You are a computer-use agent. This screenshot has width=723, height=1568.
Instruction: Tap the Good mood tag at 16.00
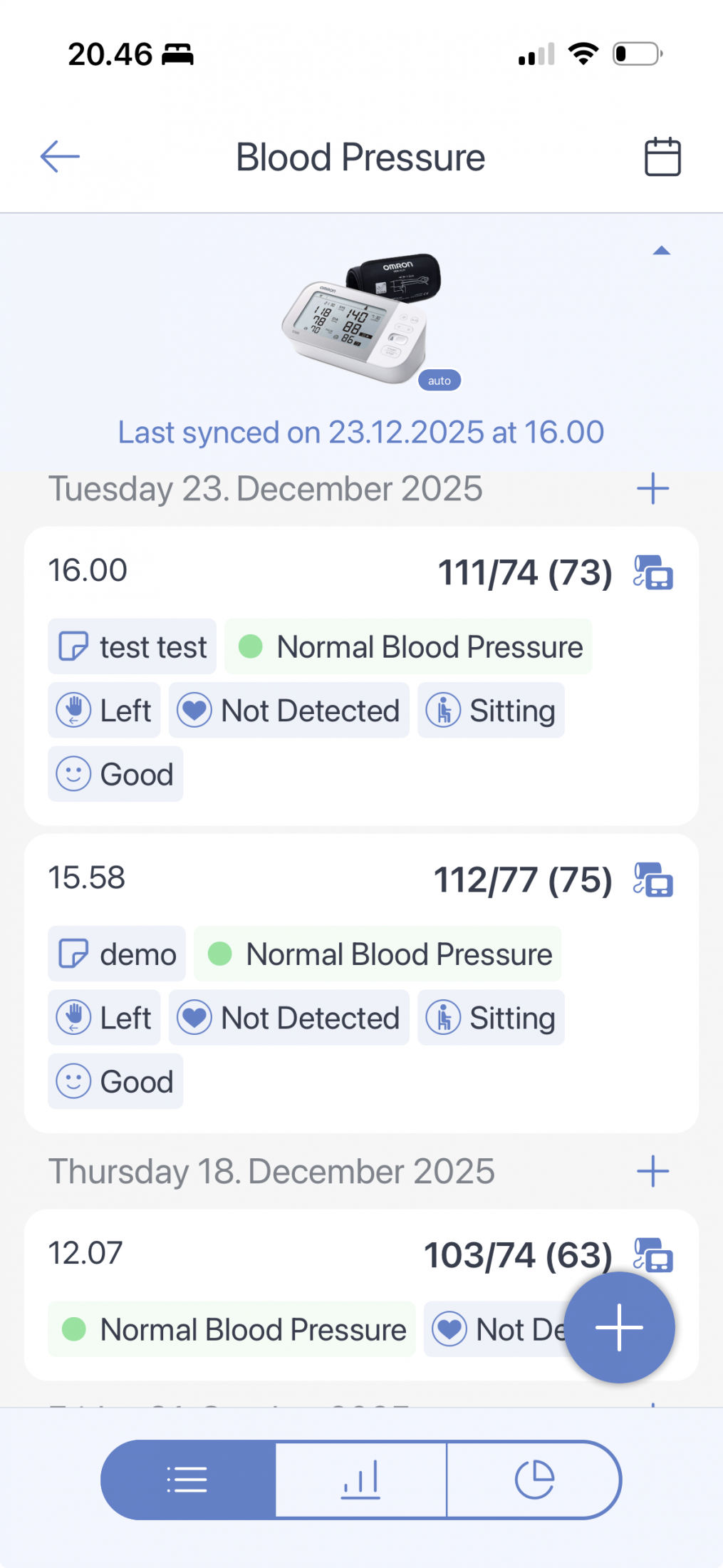pos(115,774)
